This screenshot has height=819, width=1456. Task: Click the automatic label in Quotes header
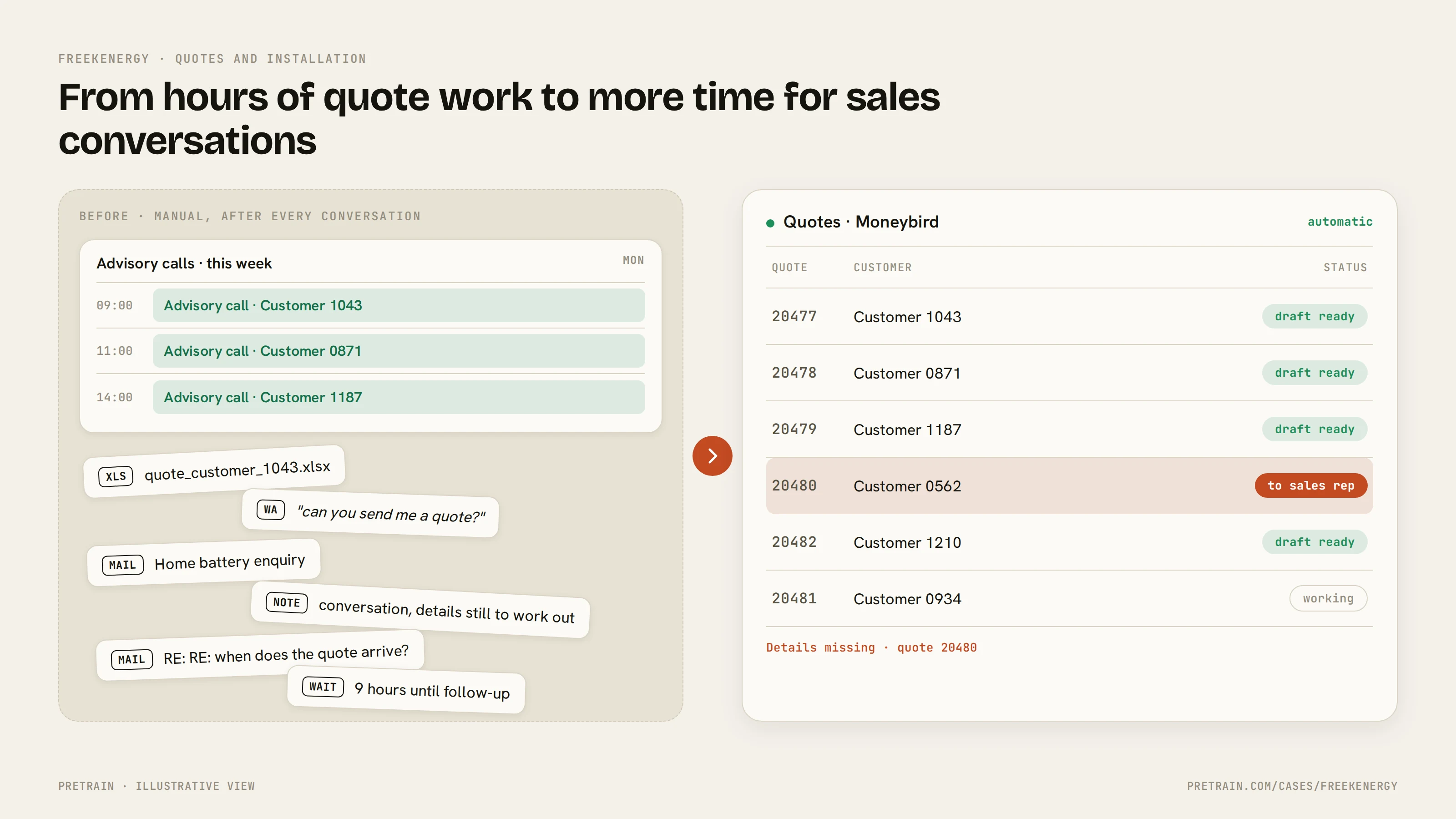click(1340, 222)
